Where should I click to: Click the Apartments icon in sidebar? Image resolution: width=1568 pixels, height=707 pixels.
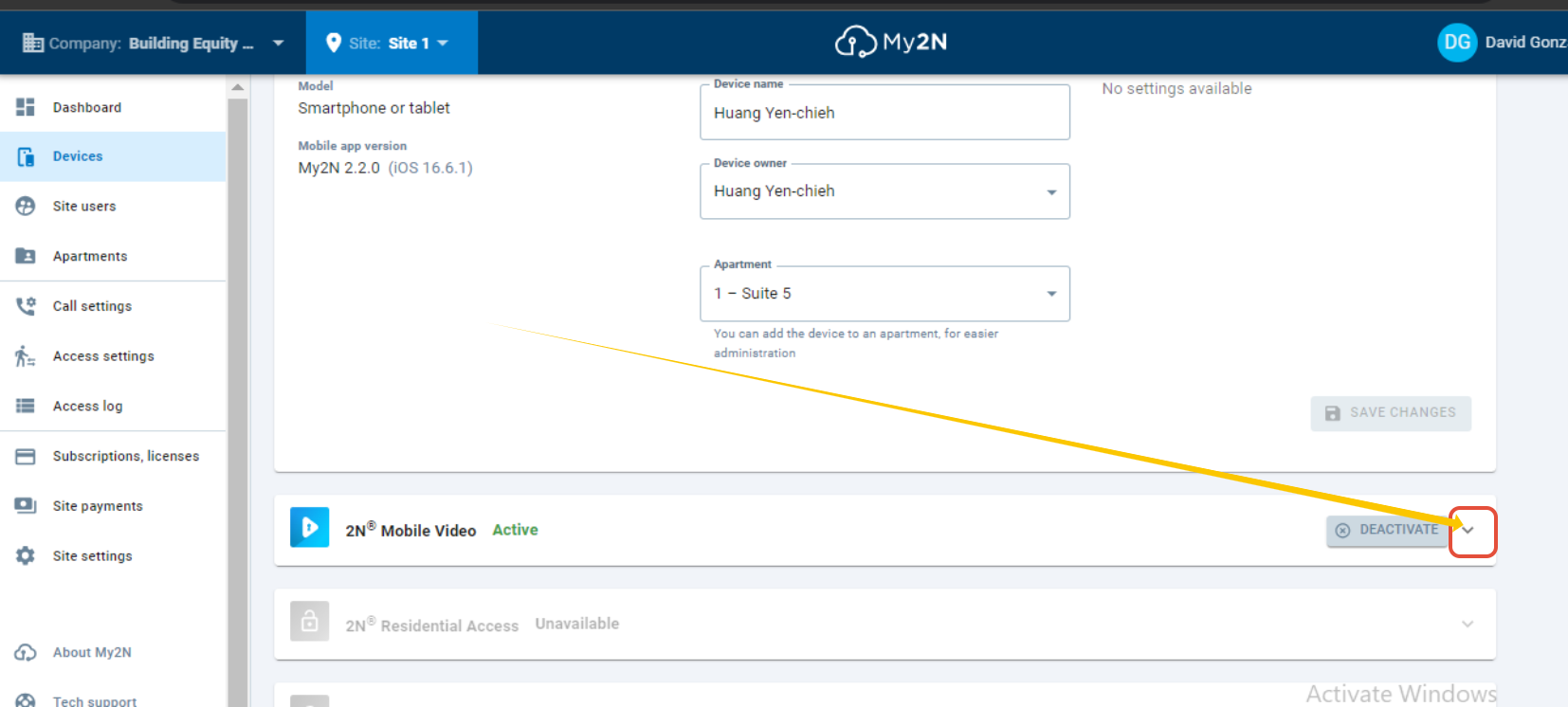26,256
